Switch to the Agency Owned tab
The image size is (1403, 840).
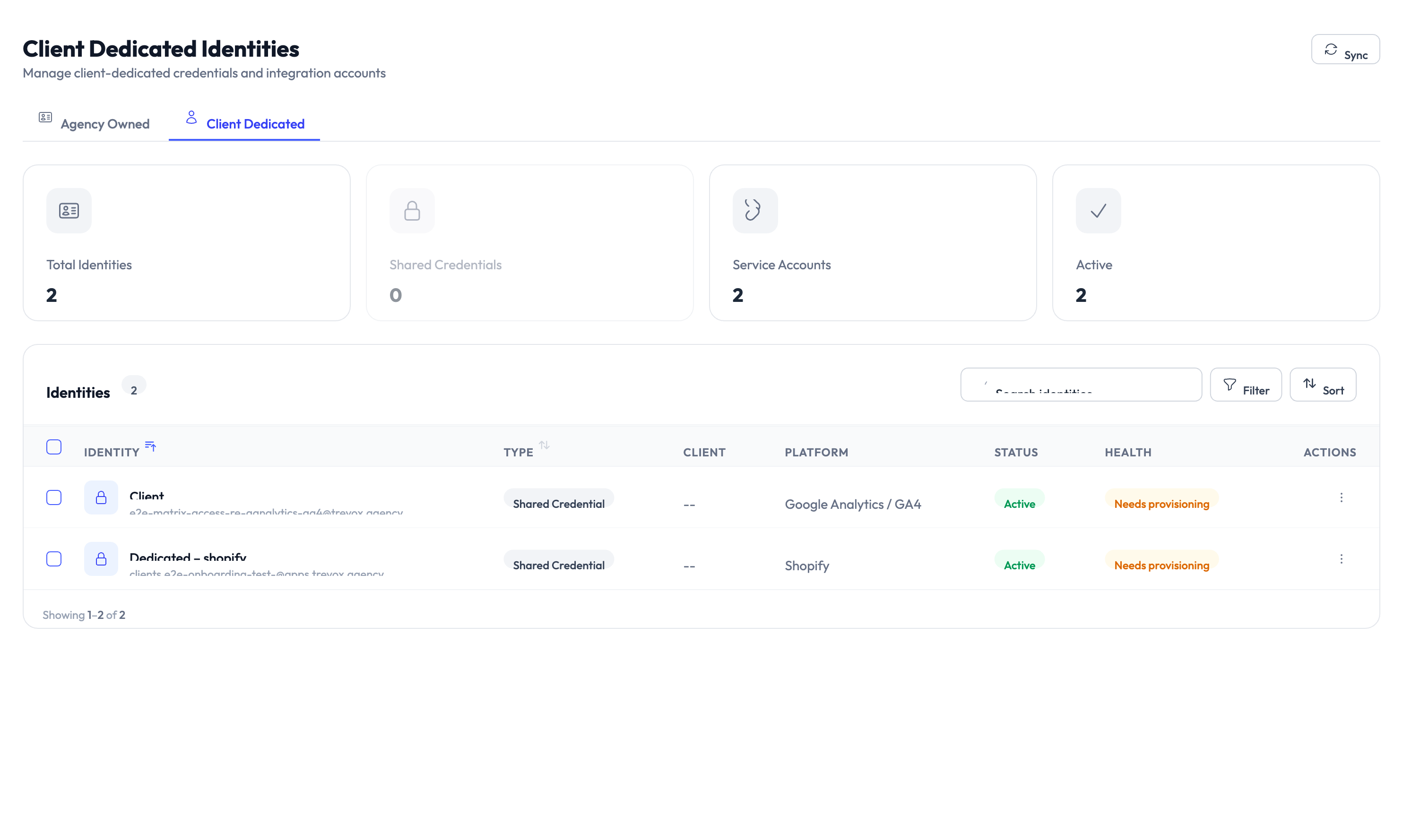(94, 123)
